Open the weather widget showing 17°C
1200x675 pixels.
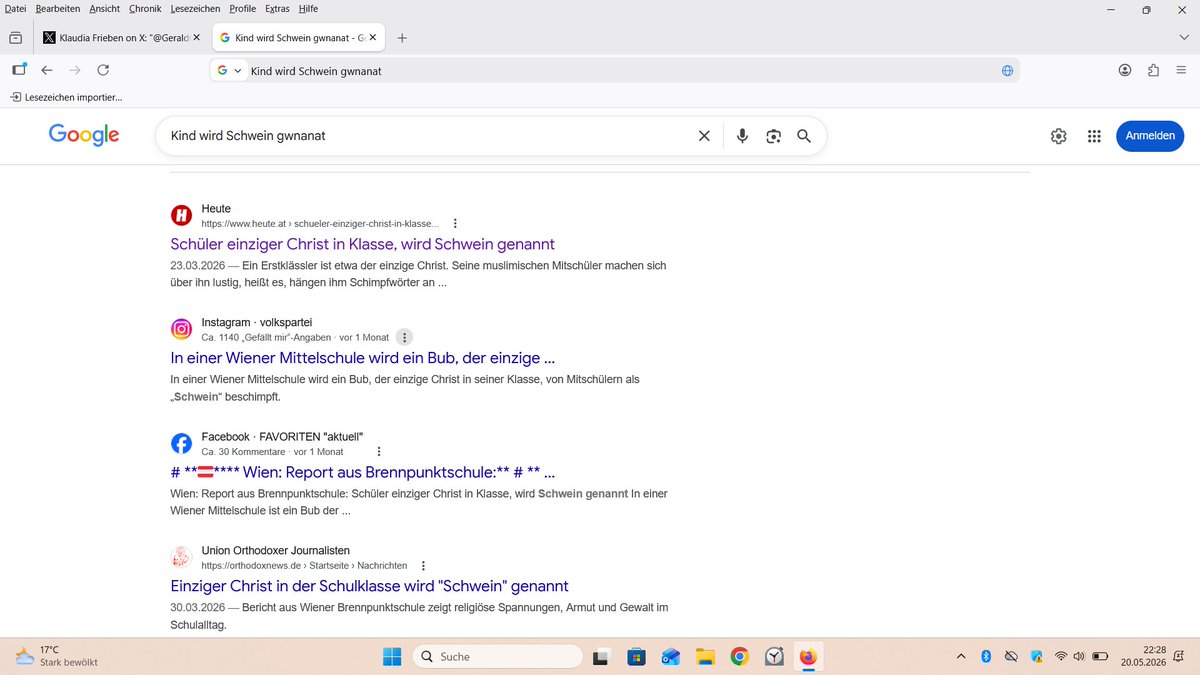56,656
